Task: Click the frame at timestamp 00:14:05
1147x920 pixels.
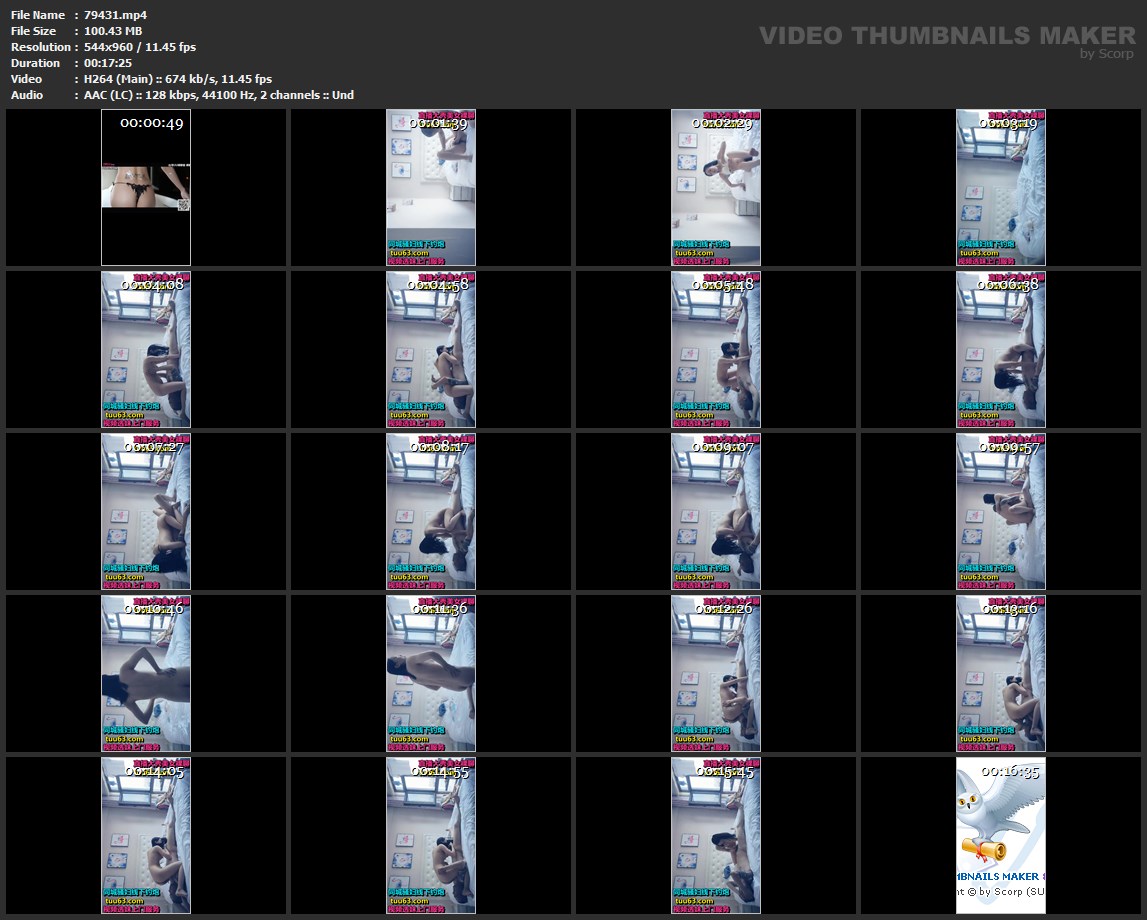Action: pyautogui.click(x=146, y=836)
